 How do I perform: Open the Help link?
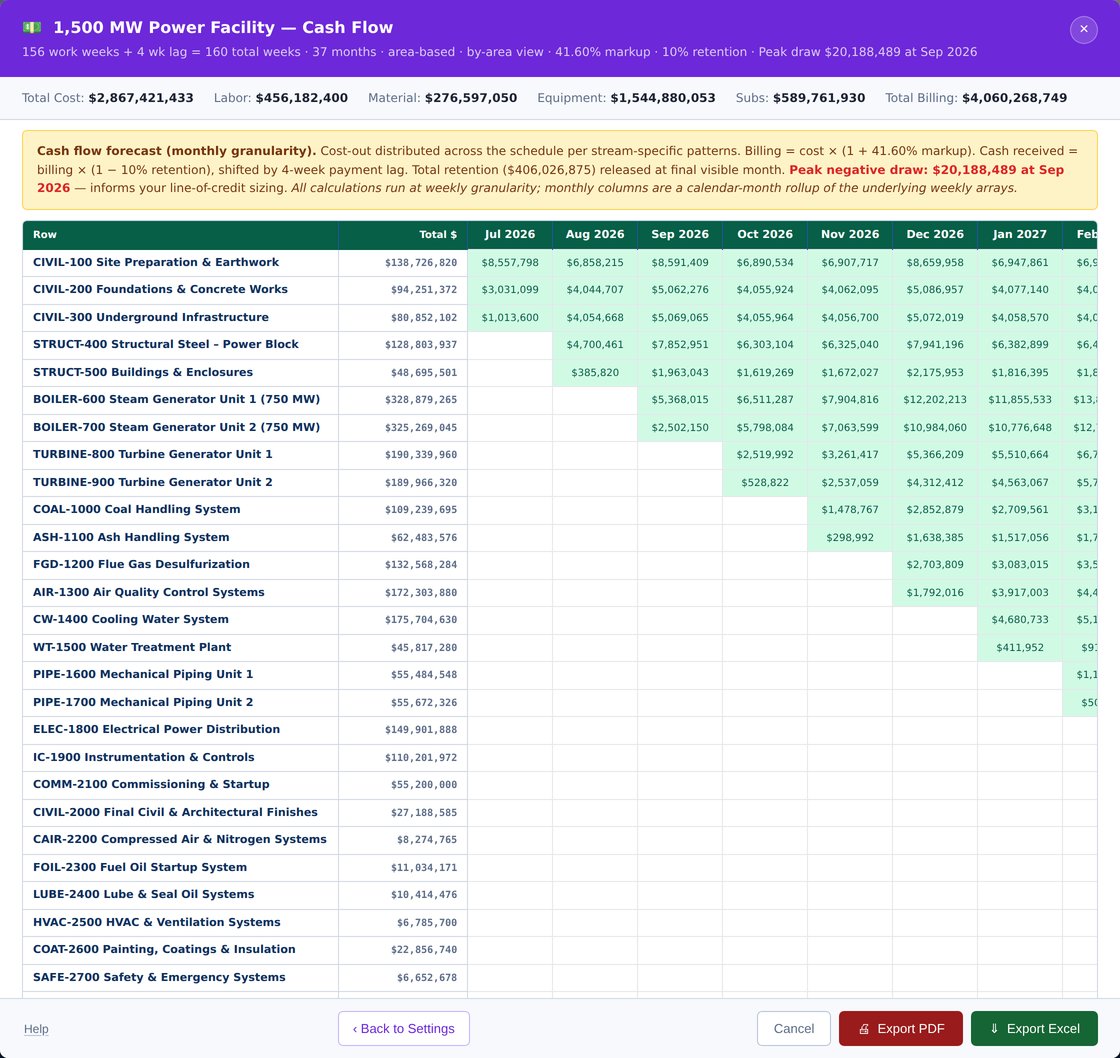[x=36, y=1029]
